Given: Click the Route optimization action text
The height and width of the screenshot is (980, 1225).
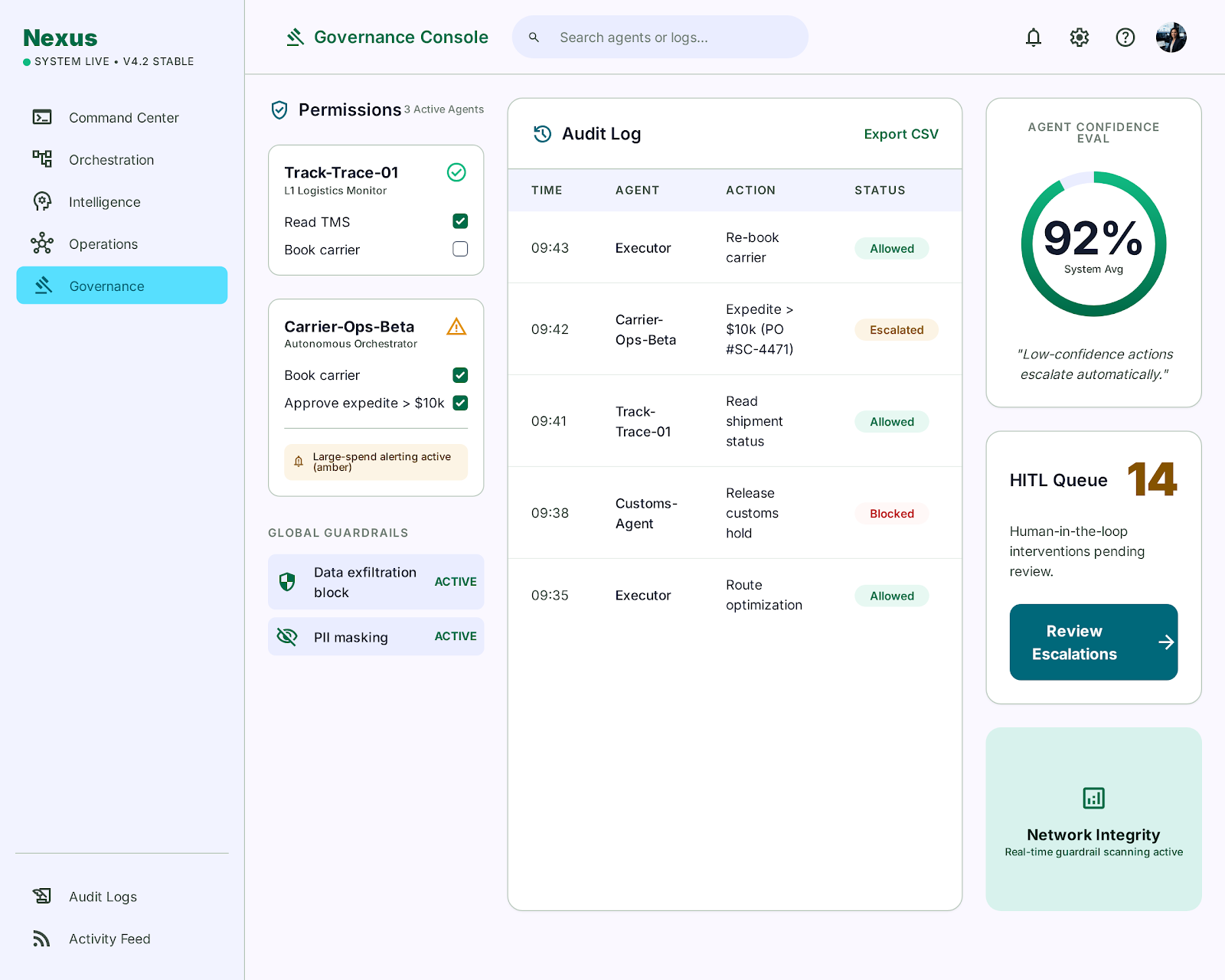Looking at the screenshot, I should 764,595.
